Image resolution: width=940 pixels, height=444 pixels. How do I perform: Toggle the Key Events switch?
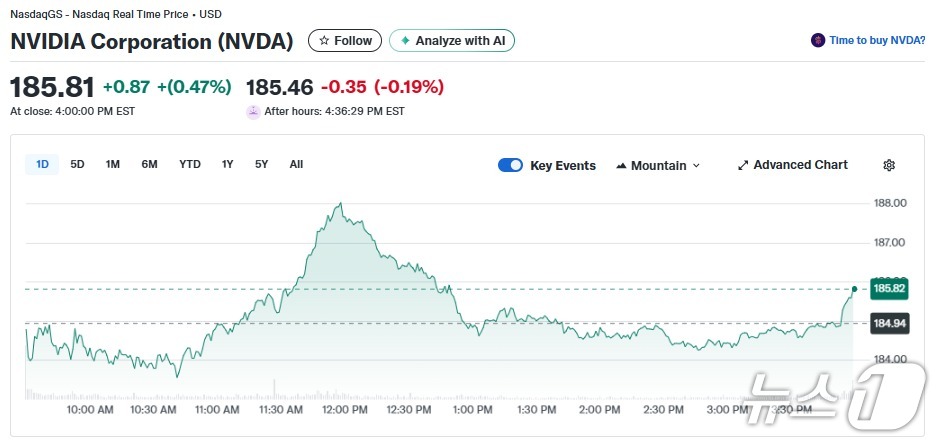510,165
